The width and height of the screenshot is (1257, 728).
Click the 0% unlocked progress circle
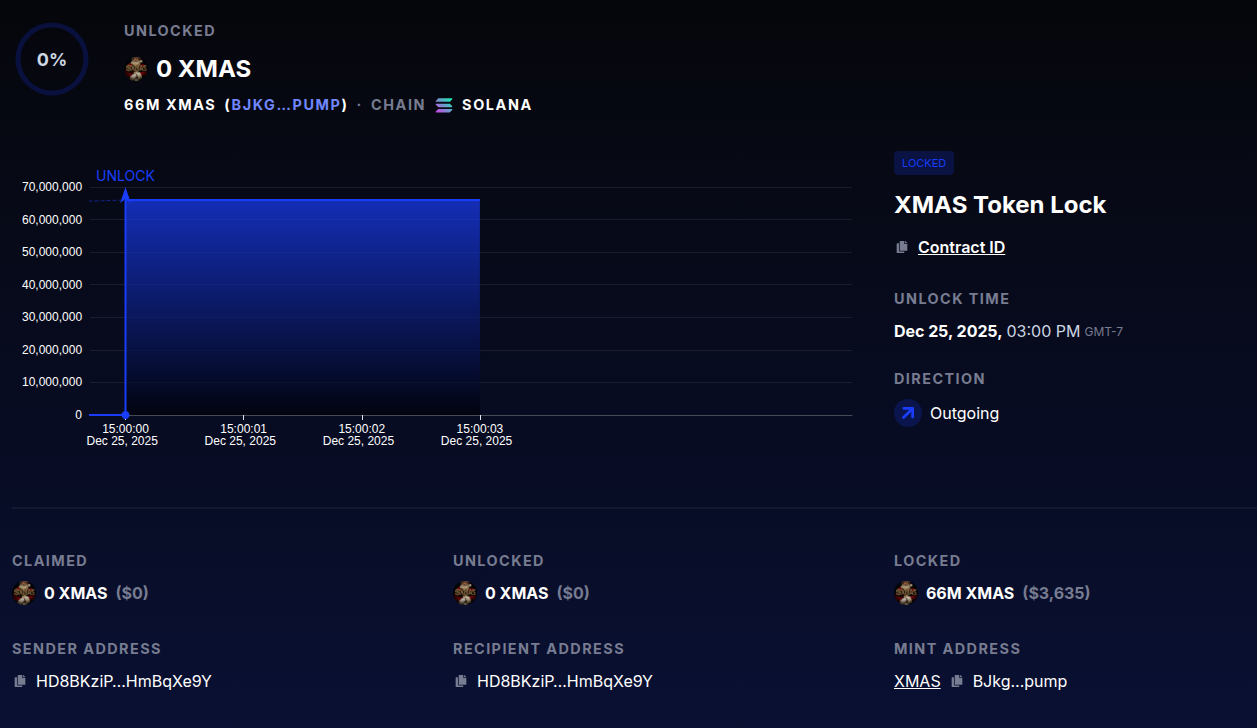point(51,59)
